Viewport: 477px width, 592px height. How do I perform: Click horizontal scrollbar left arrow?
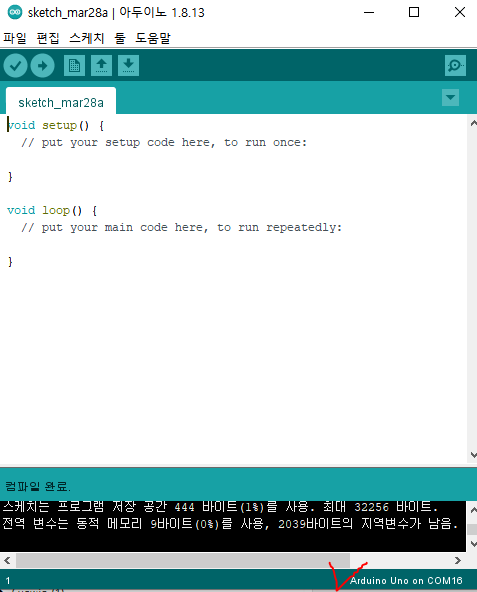[x=7, y=560]
